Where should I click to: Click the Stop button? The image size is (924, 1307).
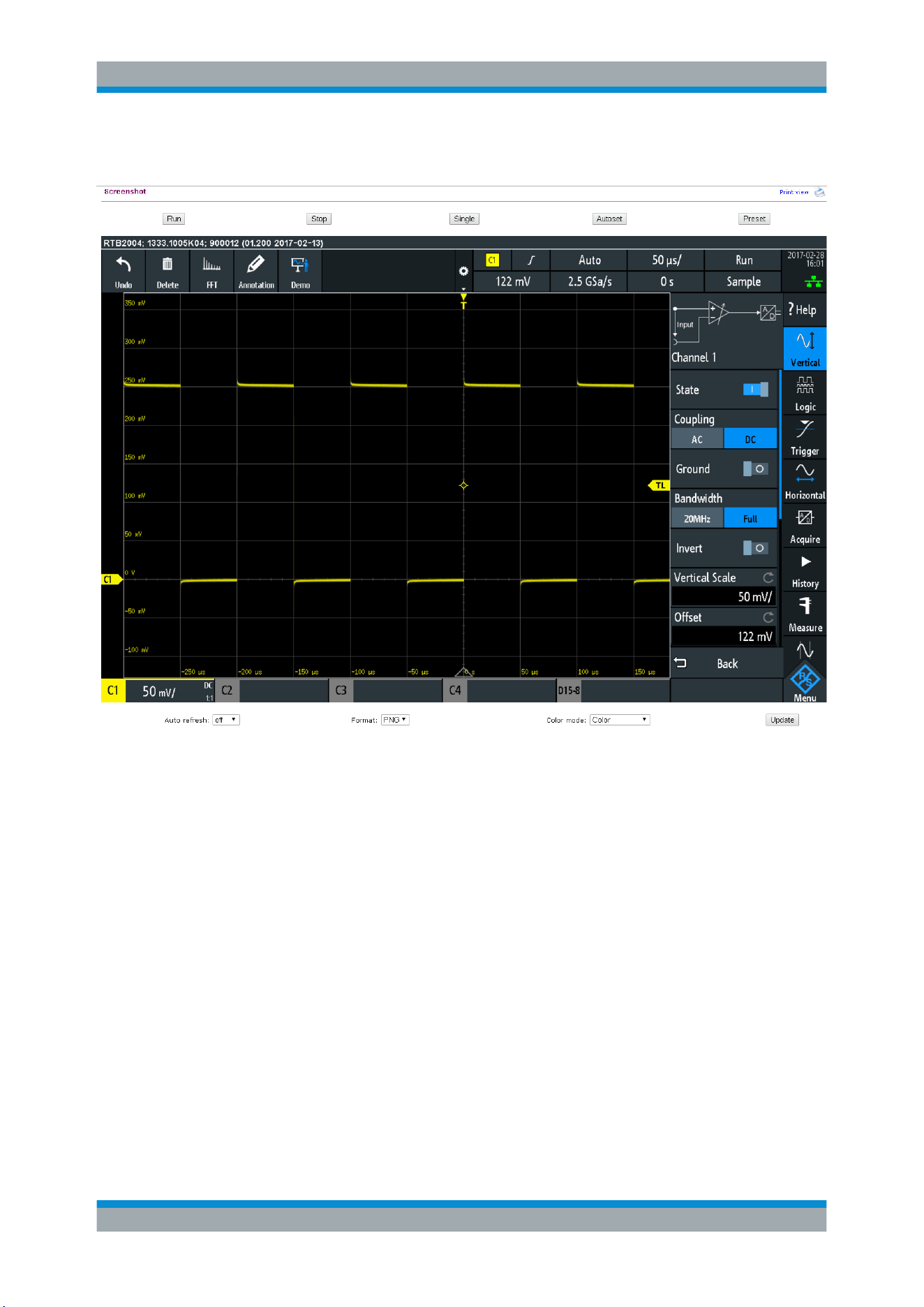pyautogui.click(x=319, y=219)
